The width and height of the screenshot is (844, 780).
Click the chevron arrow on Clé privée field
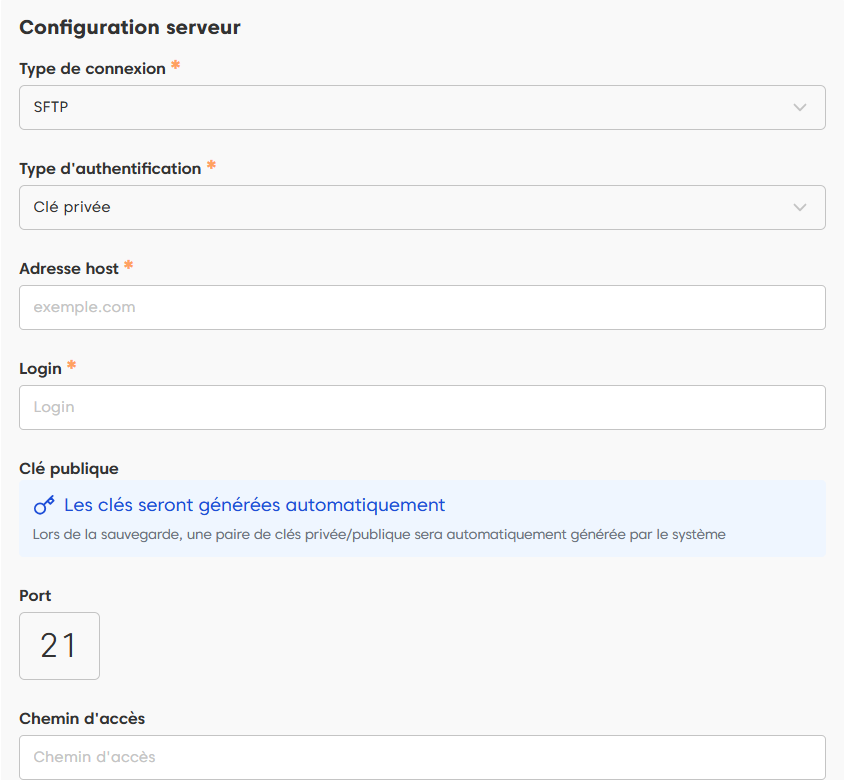coord(799,207)
